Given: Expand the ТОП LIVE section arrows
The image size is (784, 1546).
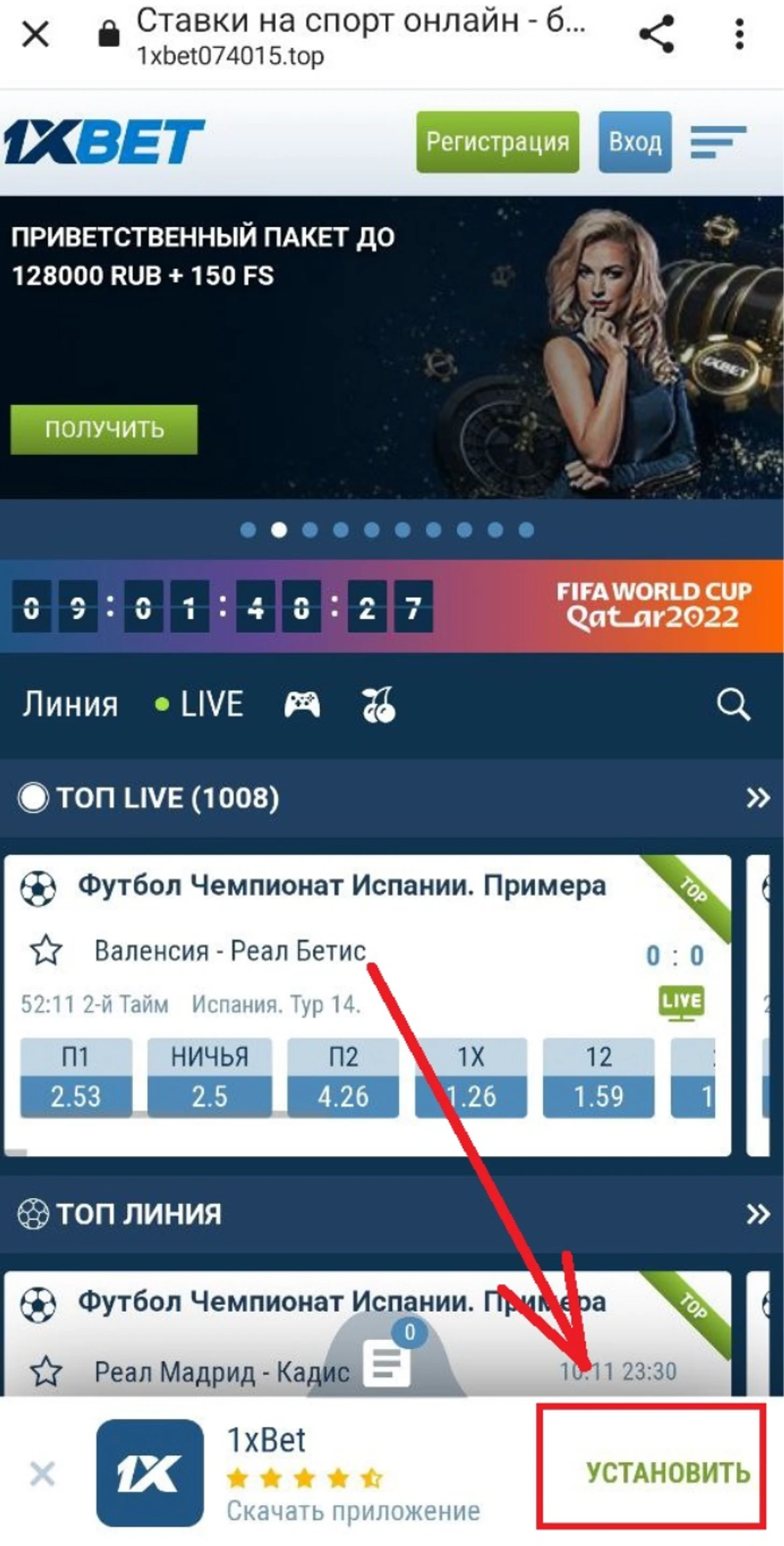Looking at the screenshot, I should point(758,798).
